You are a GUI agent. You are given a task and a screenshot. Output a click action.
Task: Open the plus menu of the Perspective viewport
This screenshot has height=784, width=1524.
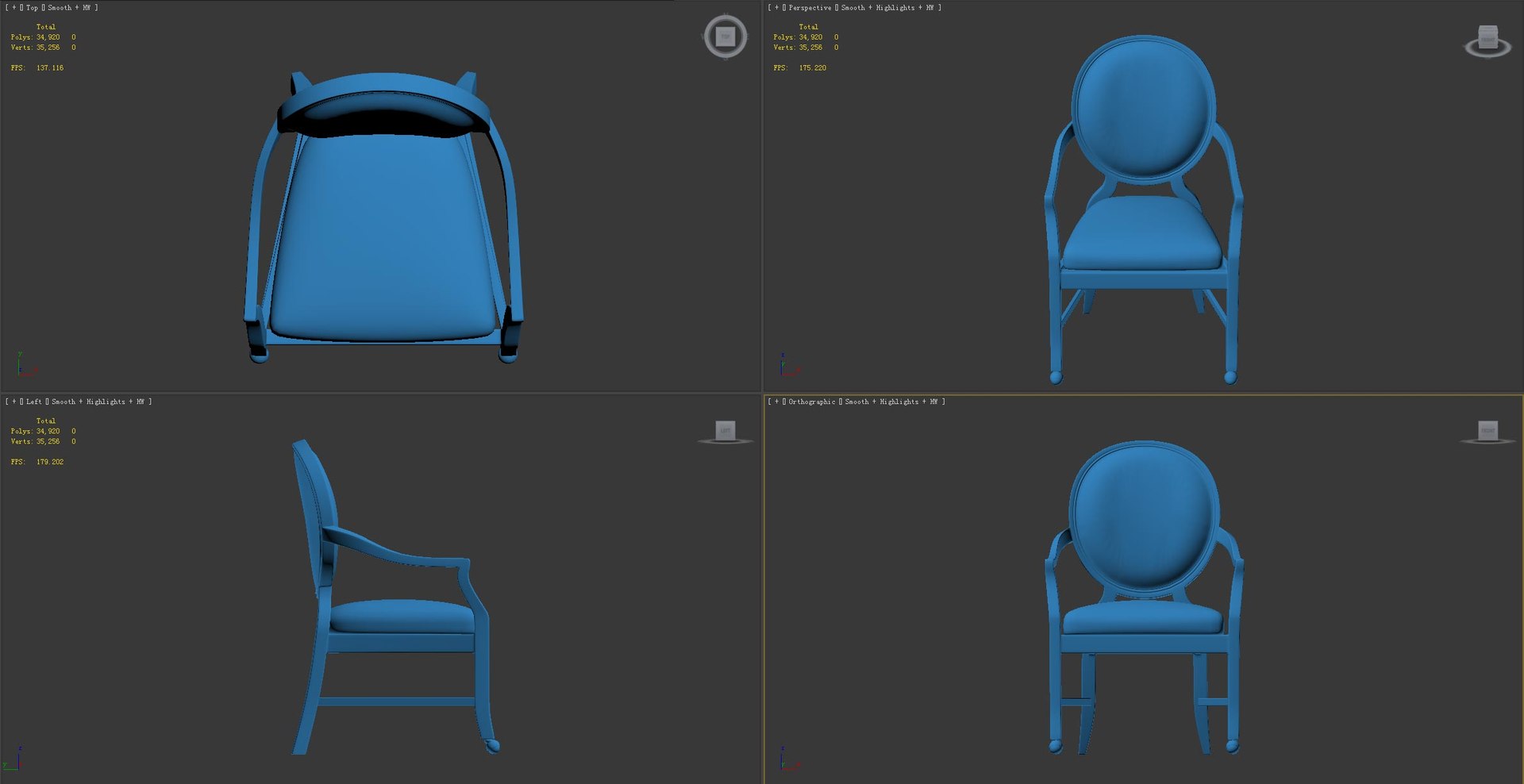pyautogui.click(x=776, y=8)
